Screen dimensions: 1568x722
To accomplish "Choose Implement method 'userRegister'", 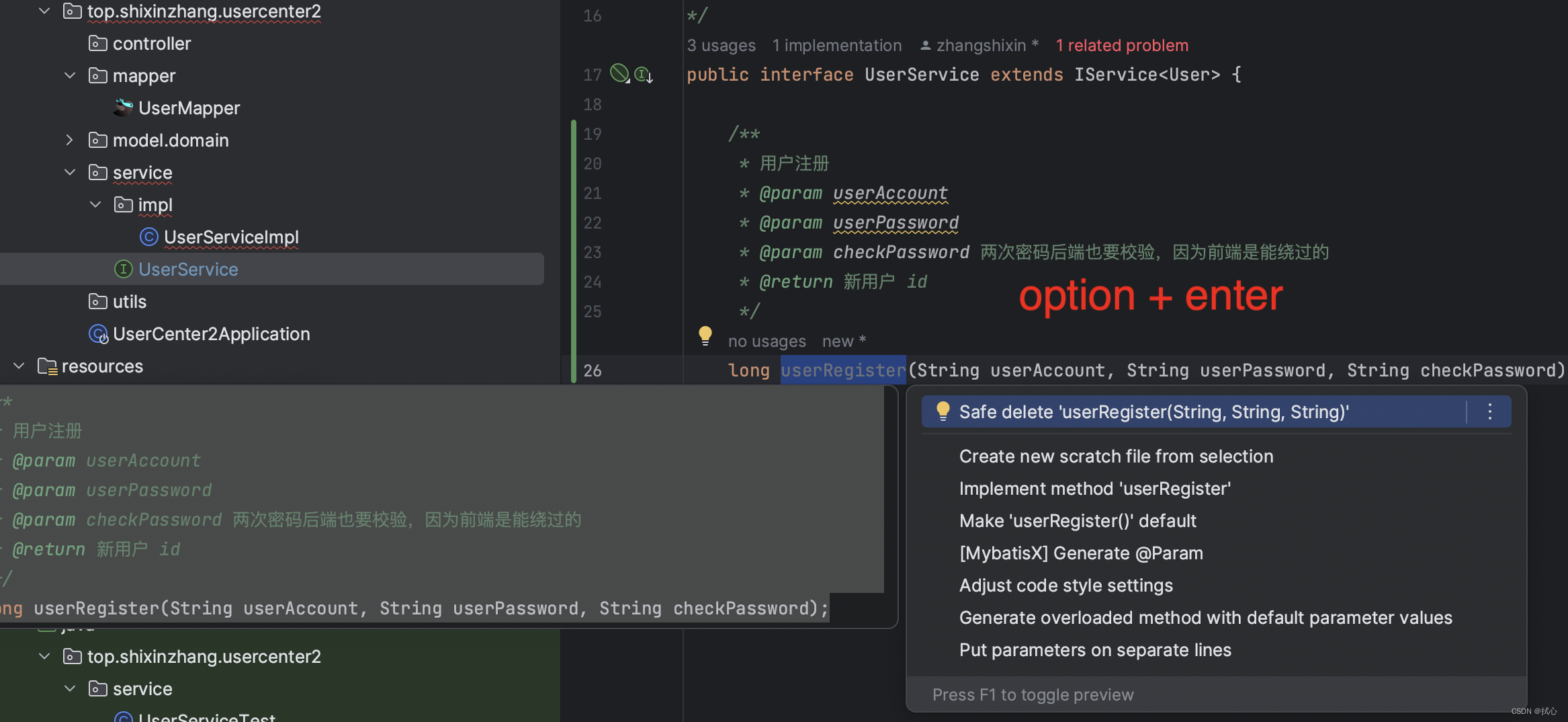I will point(1095,489).
